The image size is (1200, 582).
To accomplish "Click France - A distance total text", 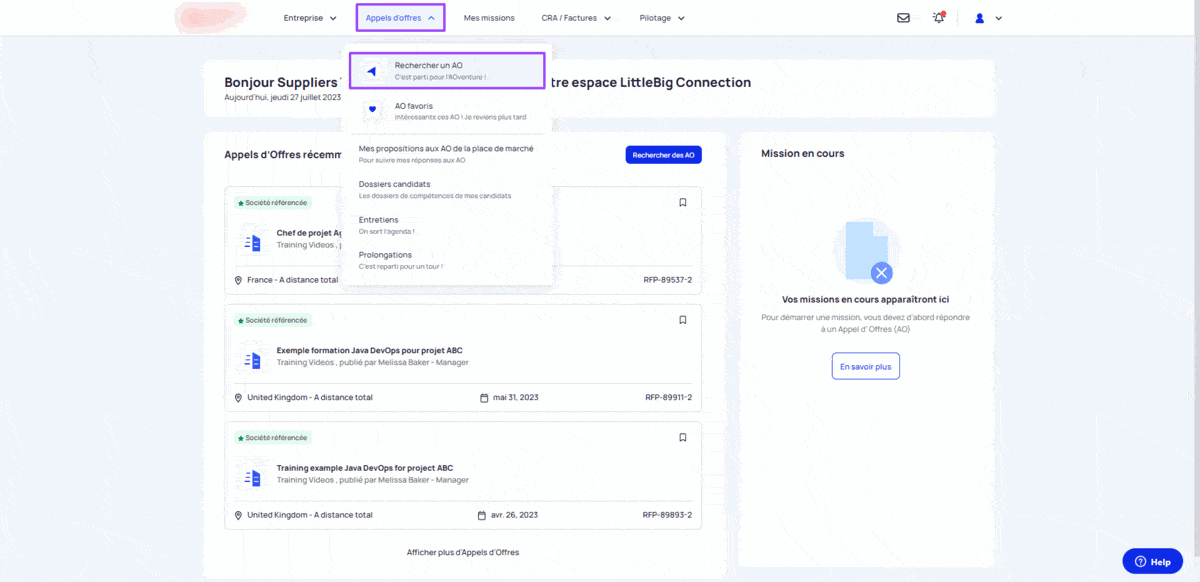I will click(x=292, y=280).
